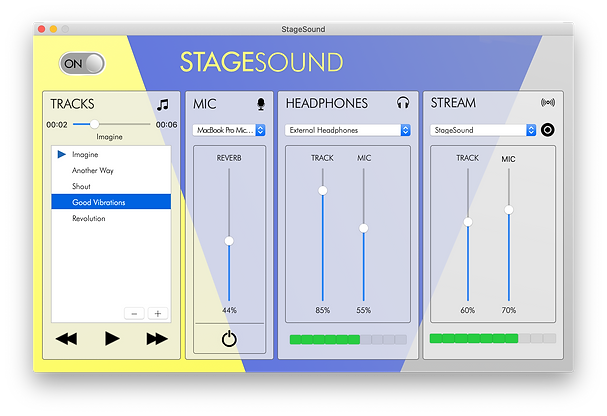The height and width of the screenshot is (416, 607).
Task: Select the Another Way track
Action: 111,170
